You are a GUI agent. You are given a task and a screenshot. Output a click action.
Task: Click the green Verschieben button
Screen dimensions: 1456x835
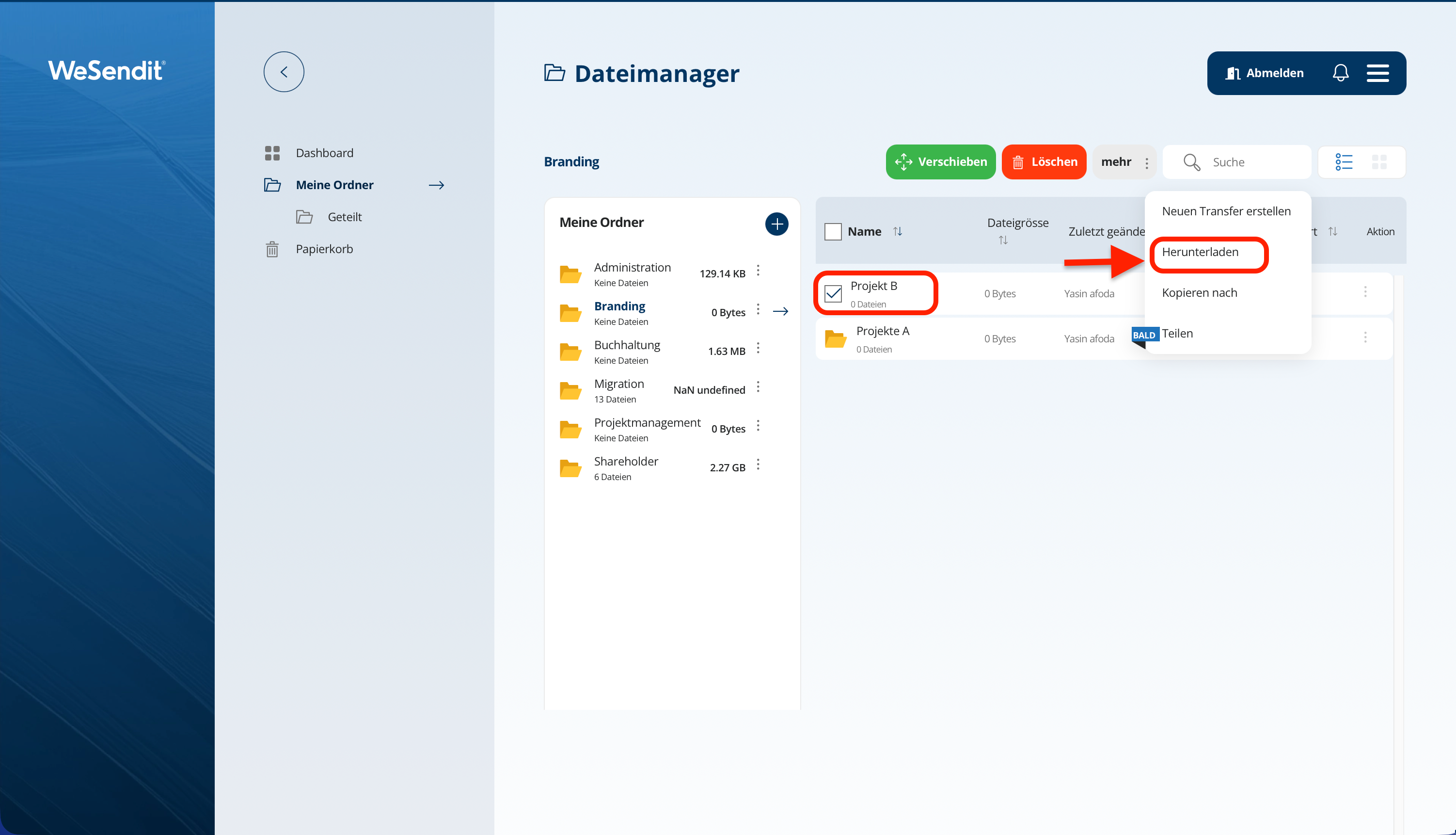(941, 162)
